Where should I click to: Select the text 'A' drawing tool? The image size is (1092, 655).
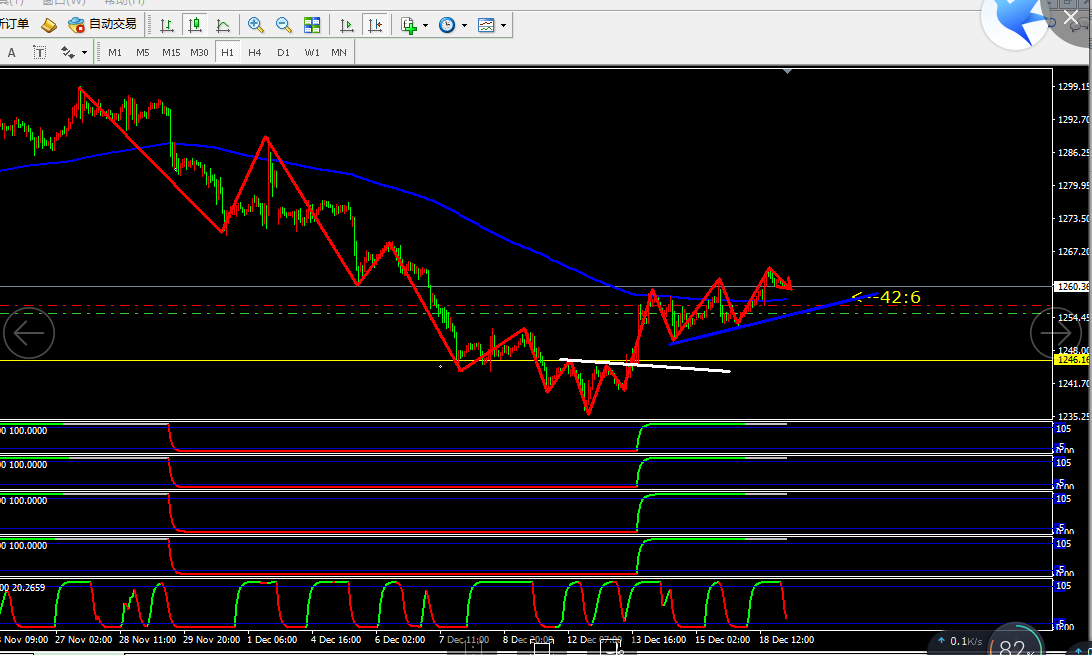(11, 52)
